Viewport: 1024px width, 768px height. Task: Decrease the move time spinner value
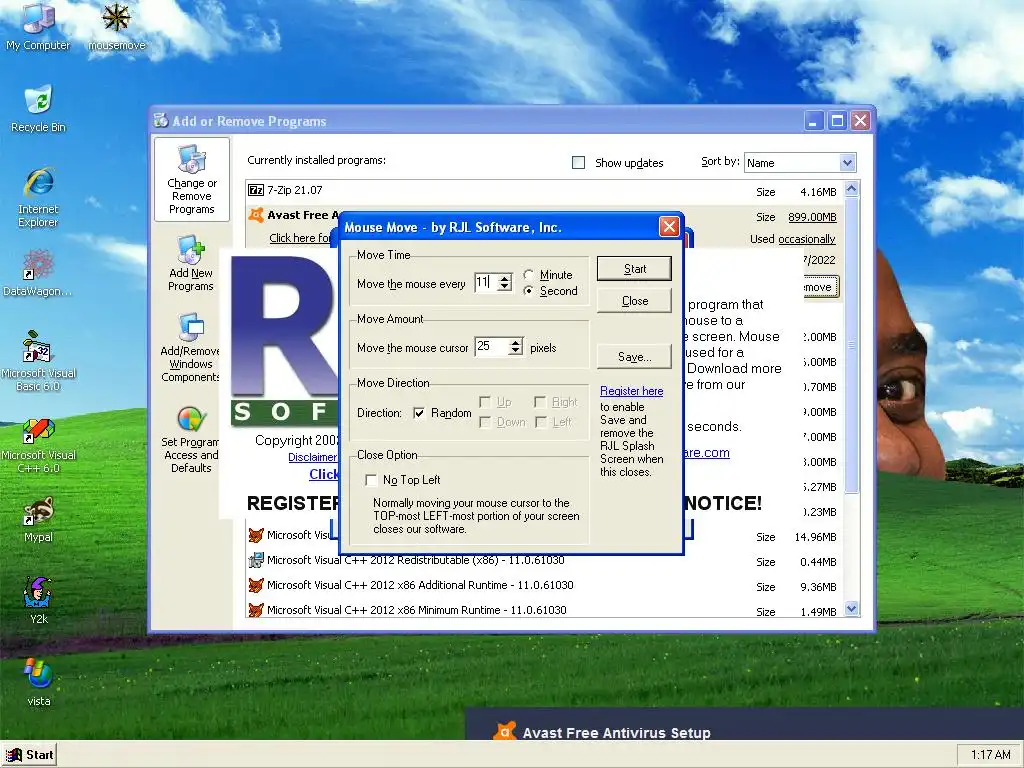point(504,286)
